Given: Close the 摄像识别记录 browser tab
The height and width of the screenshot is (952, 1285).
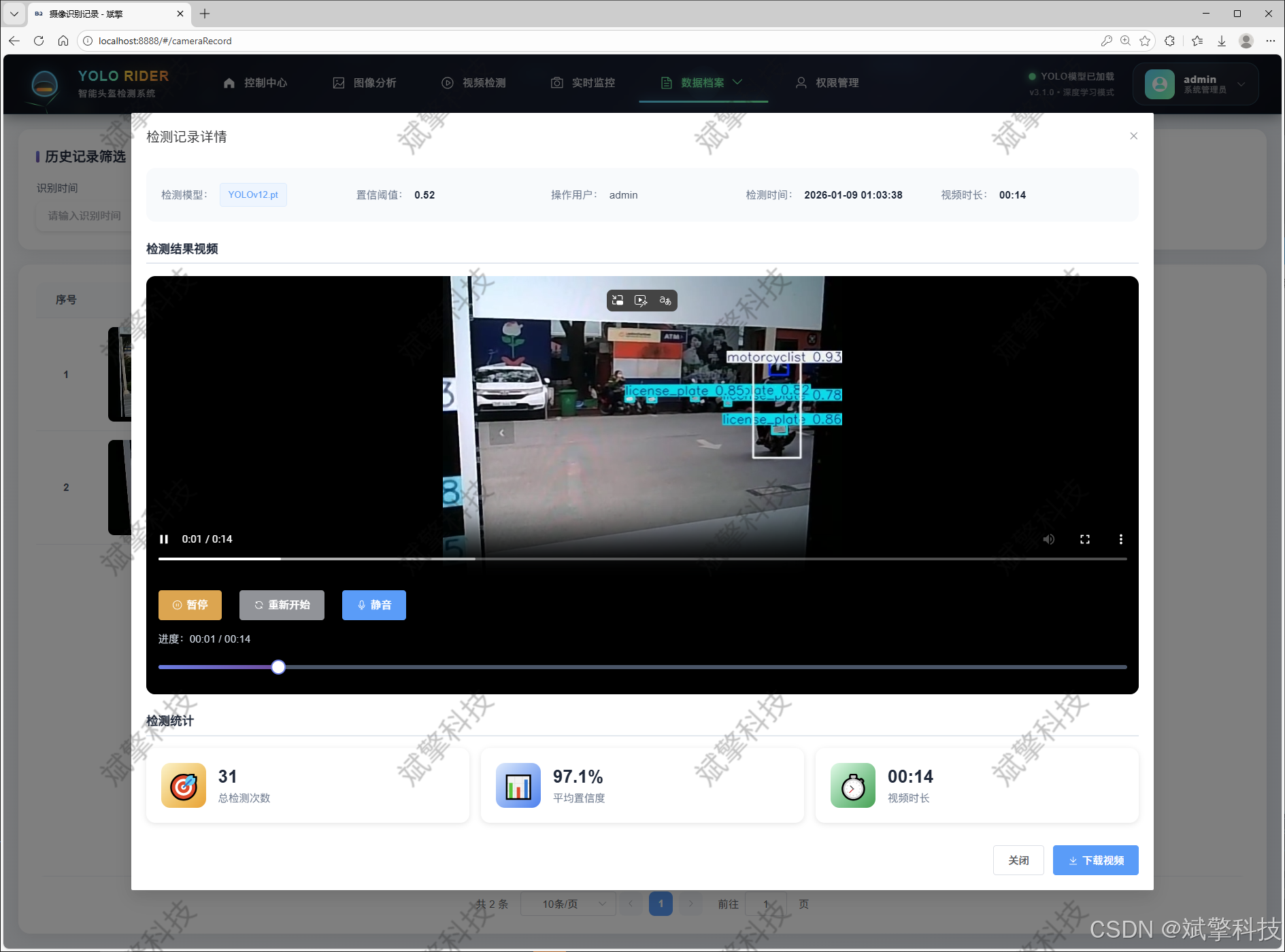Looking at the screenshot, I should (x=180, y=14).
